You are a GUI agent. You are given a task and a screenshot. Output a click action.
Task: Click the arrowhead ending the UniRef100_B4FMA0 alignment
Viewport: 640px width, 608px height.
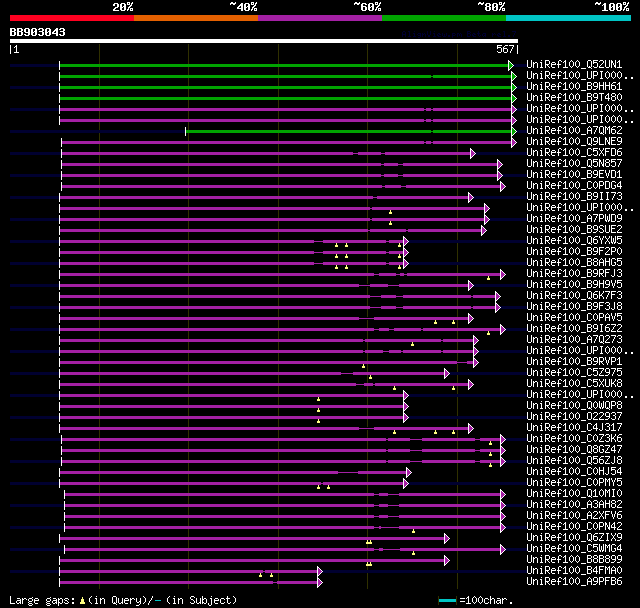[320, 572]
